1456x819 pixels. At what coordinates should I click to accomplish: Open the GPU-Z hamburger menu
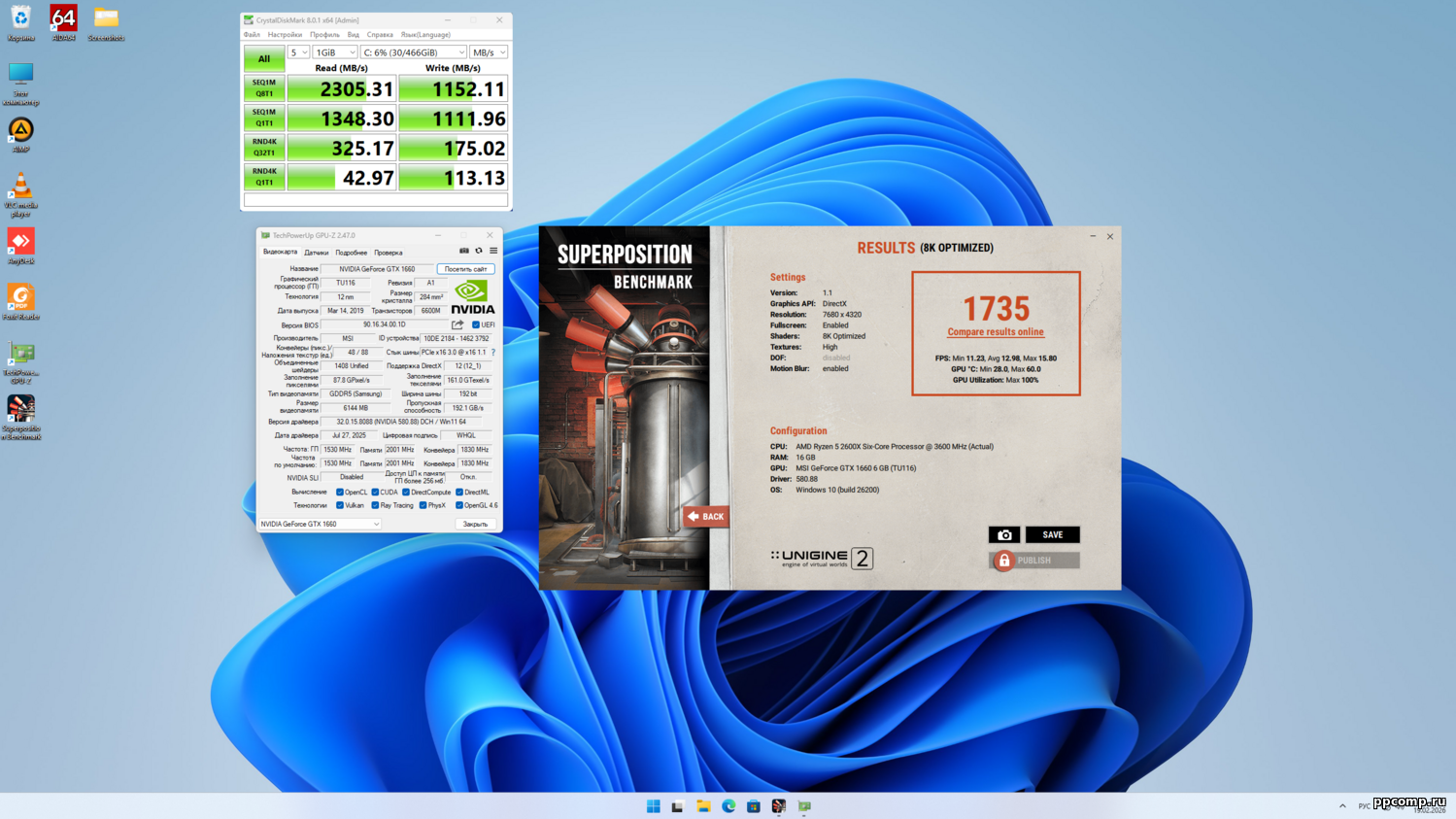(493, 251)
